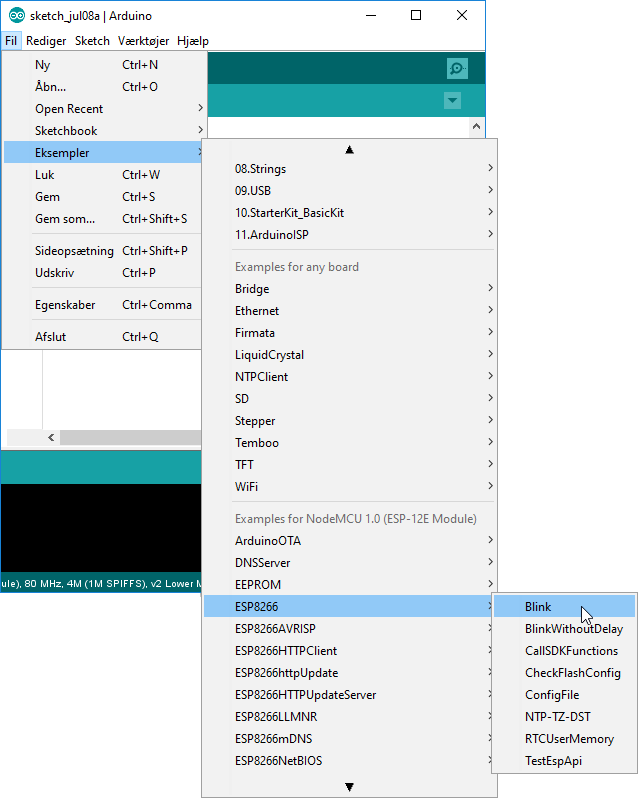Click the editor scrollbar up arrow
This screenshot has height=798, width=638.
coord(477,128)
